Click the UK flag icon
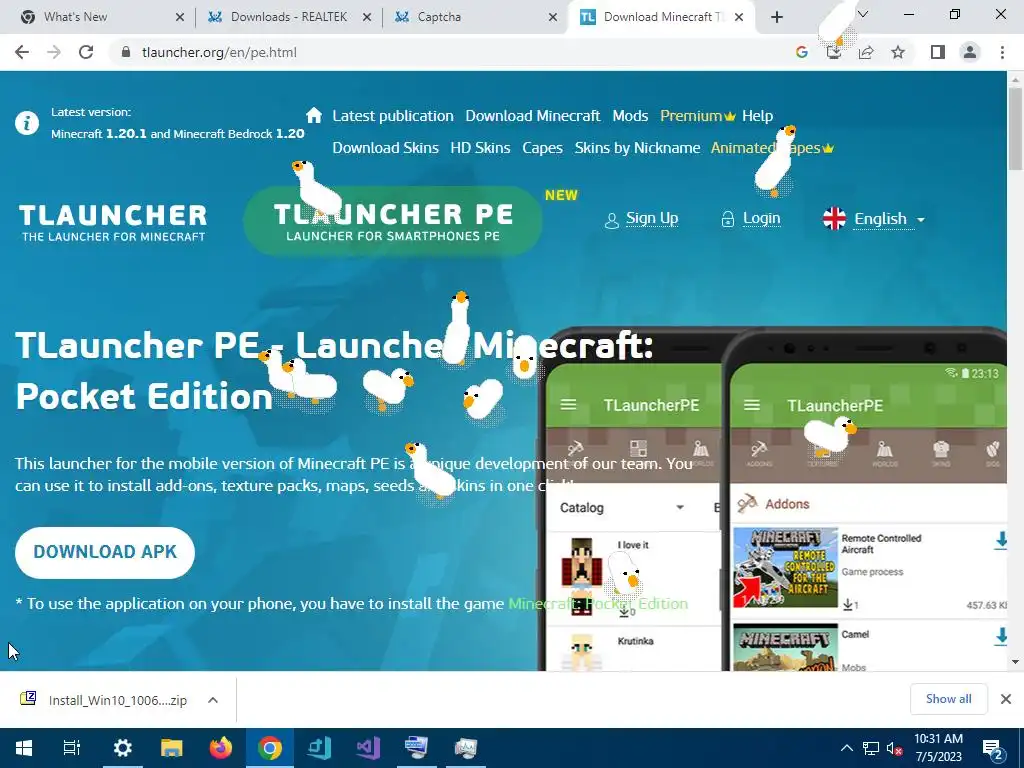Screen dimensions: 1024x768 tap(834, 219)
